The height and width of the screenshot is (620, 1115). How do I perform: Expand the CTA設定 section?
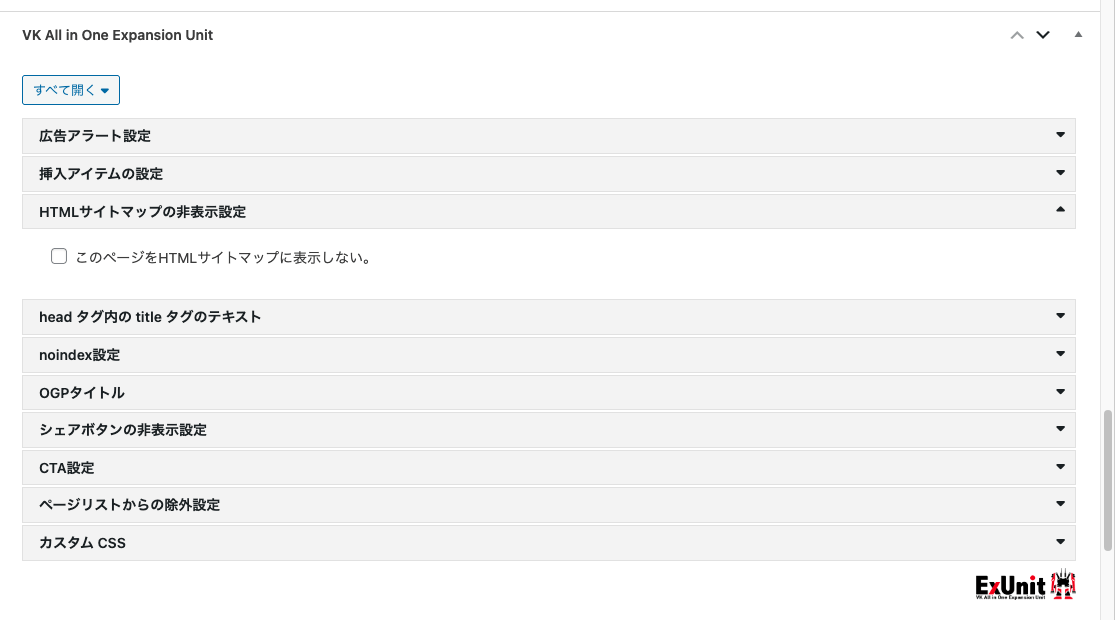[x=67, y=468]
